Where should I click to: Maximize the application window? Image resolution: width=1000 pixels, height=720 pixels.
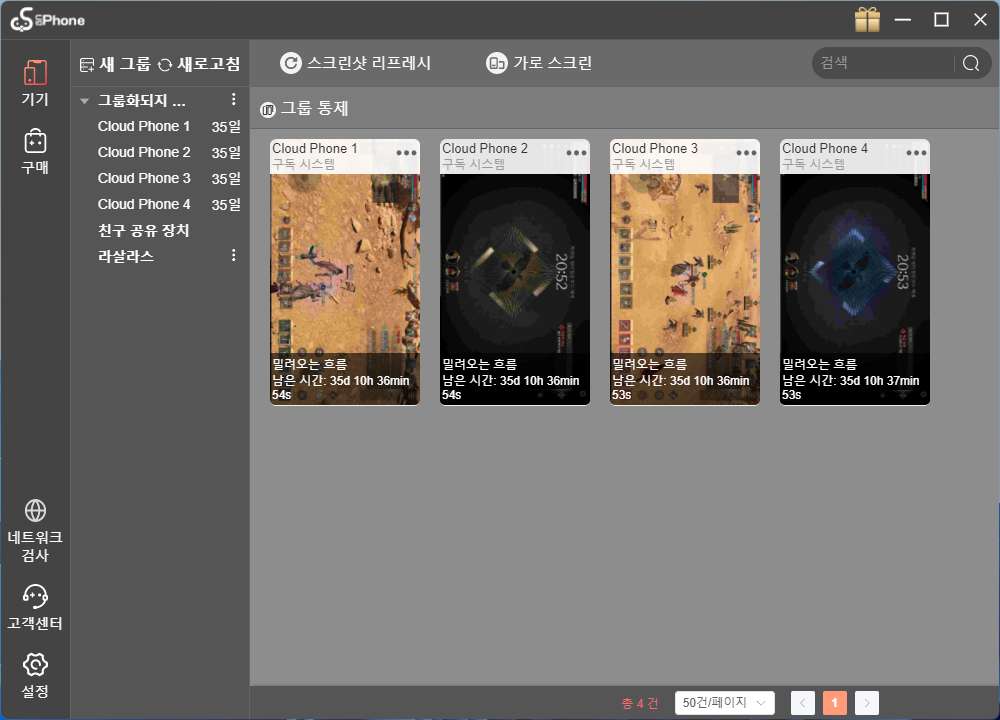(941, 20)
